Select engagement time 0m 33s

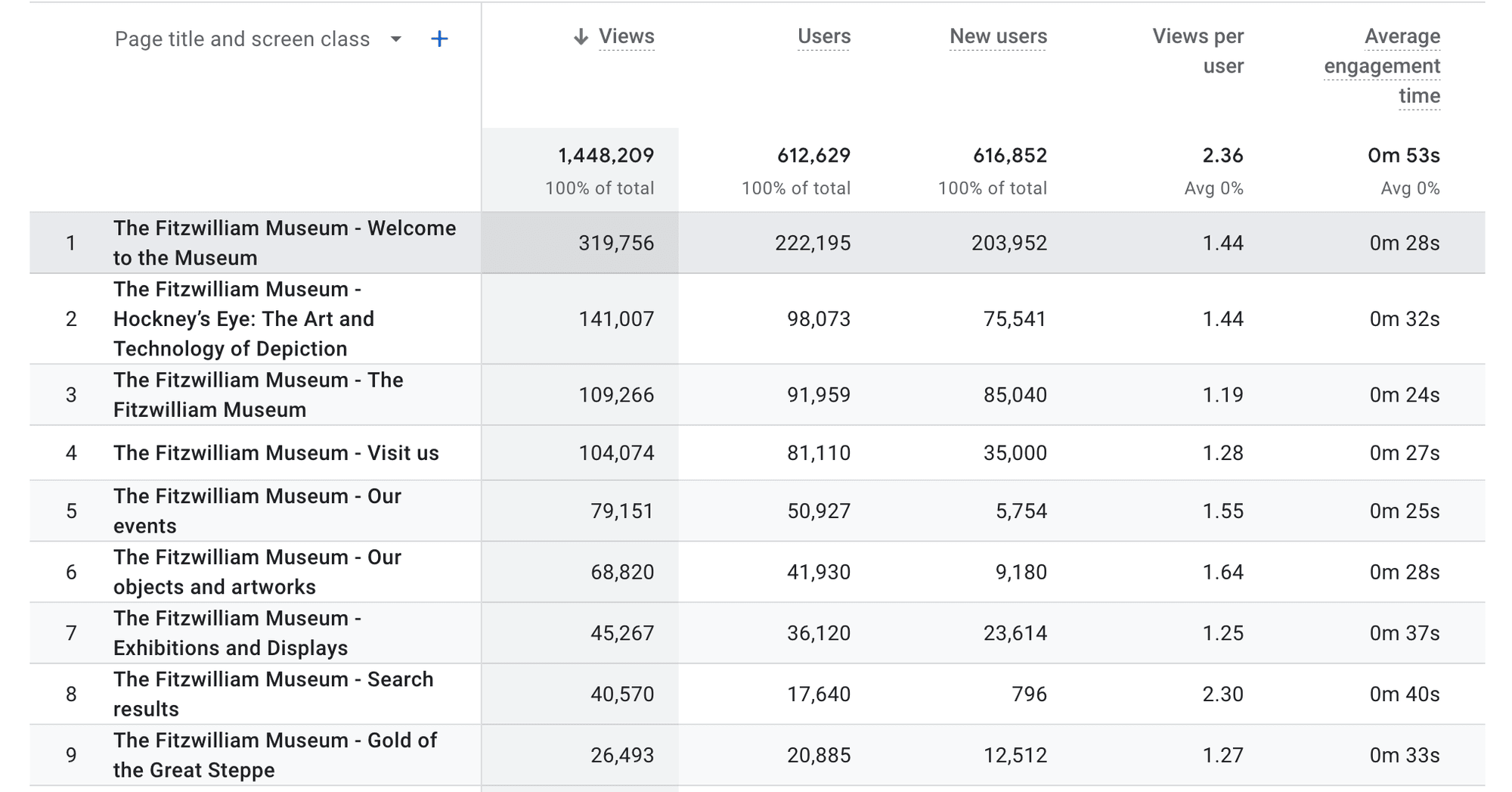pyautogui.click(x=1405, y=755)
